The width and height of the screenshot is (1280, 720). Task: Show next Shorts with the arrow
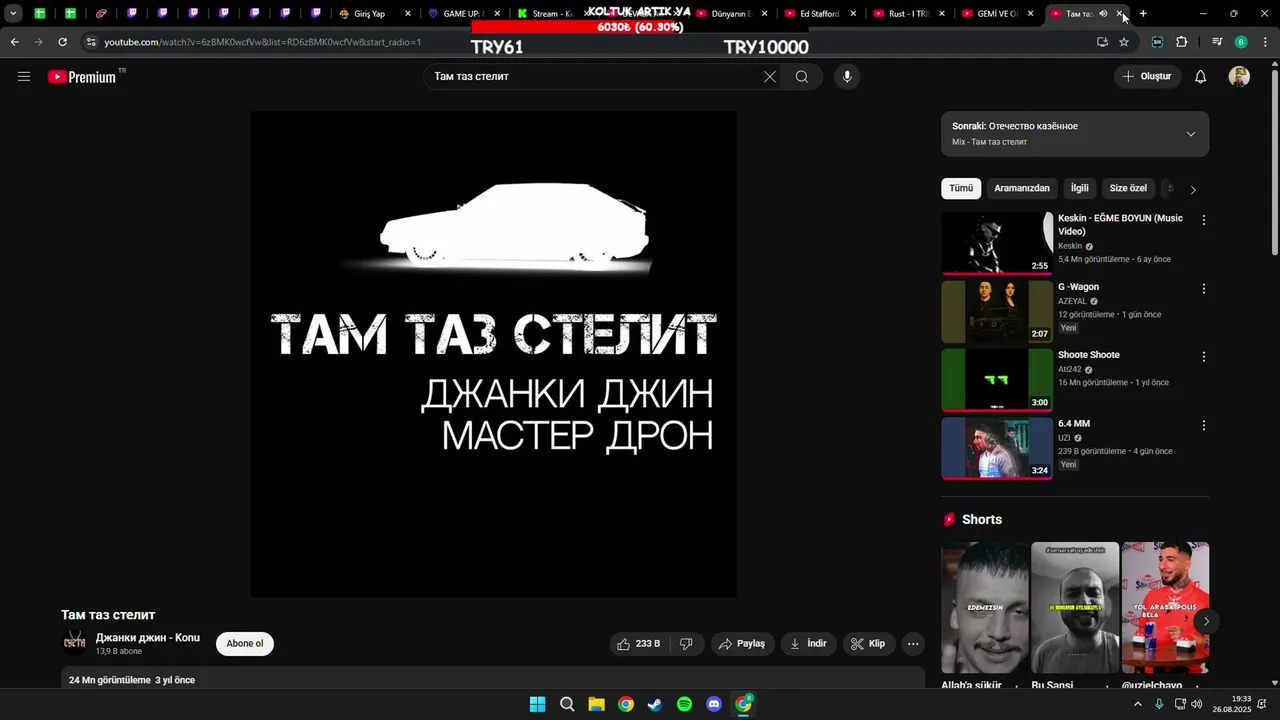pyautogui.click(x=1206, y=621)
